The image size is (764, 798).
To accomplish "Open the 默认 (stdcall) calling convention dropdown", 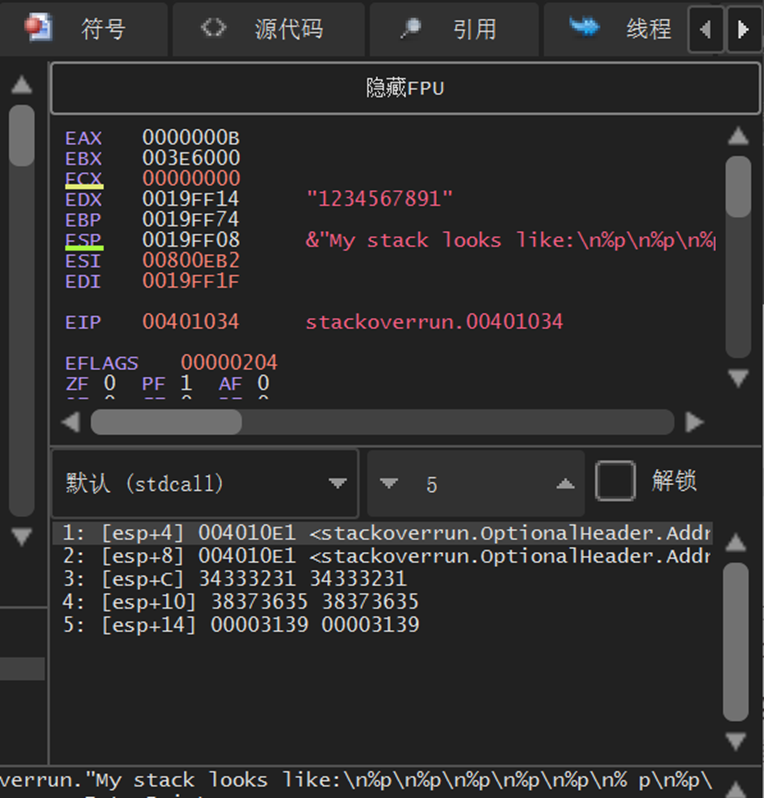I will (205, 483).
